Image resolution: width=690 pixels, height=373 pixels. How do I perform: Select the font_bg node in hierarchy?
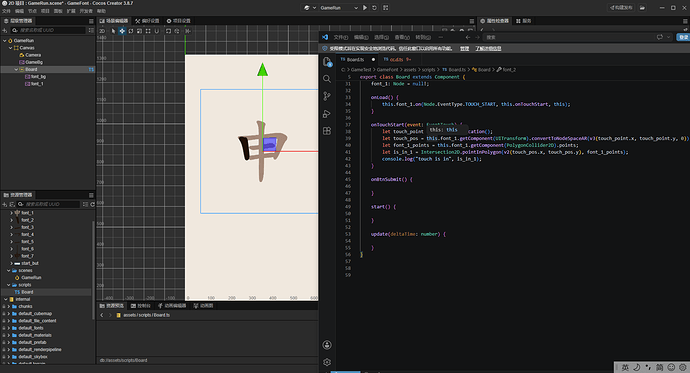pyautogui.click(x=38, y=77)
